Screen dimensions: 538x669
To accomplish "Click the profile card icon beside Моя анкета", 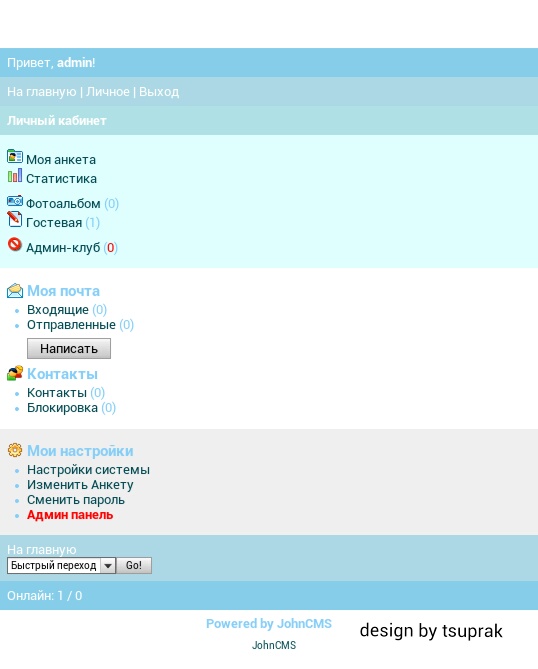I will click(x=15, y=157).
